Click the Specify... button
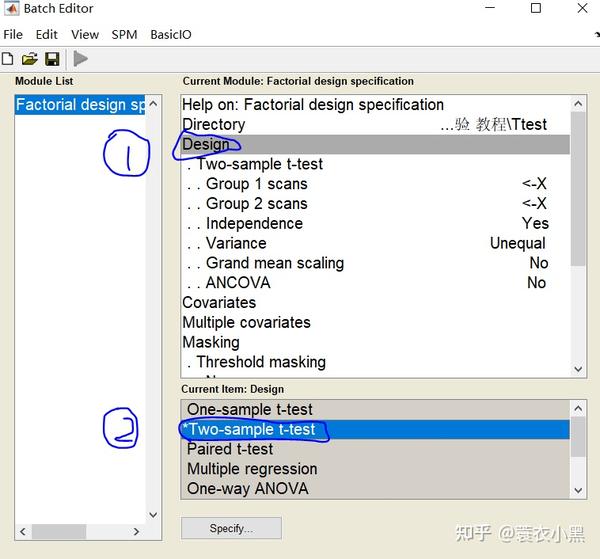This screenshot has width=600, height=559. 231,528
